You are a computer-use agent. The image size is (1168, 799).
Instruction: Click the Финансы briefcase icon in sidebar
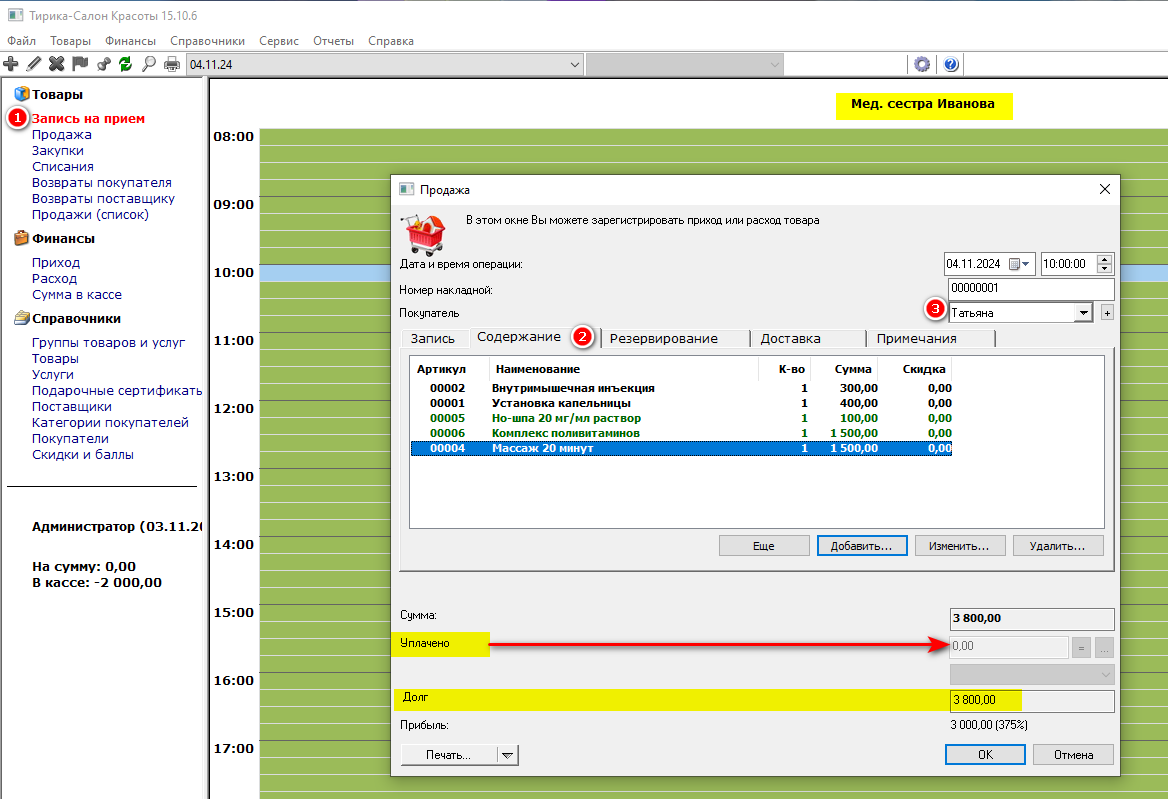22,238
